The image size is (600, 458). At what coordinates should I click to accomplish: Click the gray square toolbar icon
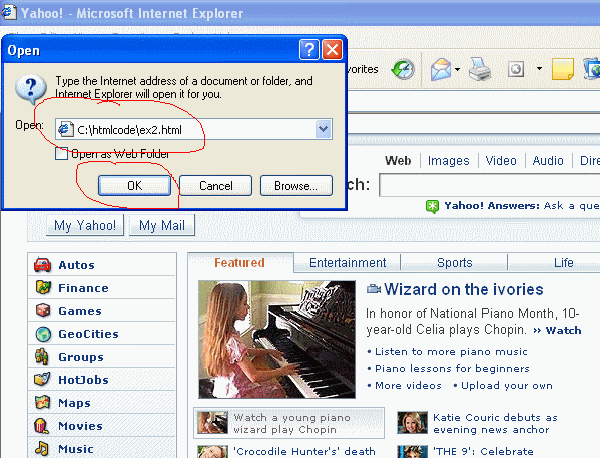[516, 69]
